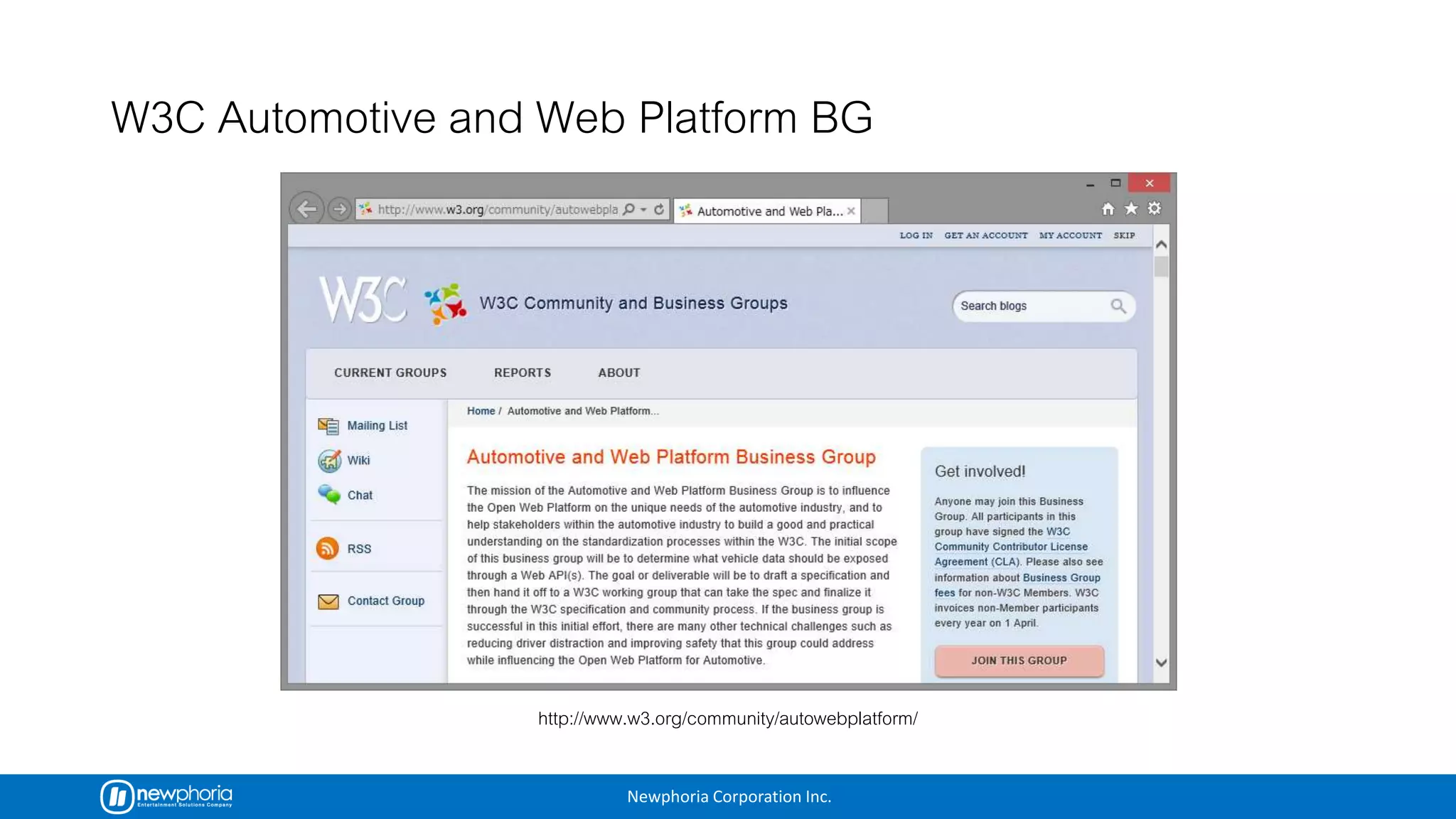The width and height of the screenshot is (1456, 819).
Task: Click the Home breadcrumb link
Action: [481, 411]
